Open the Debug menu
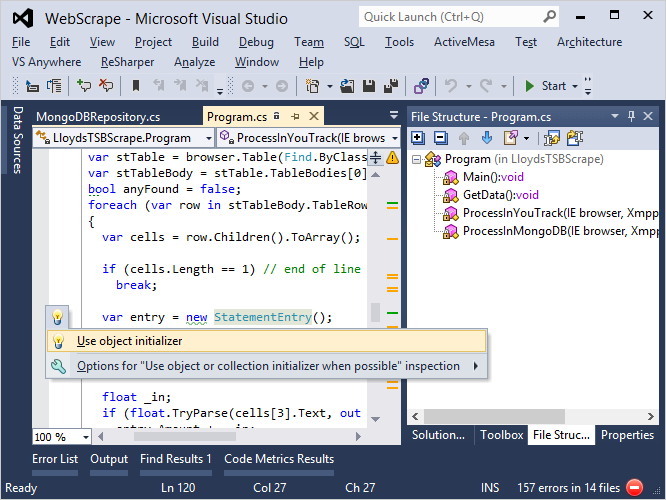Image resolution: width=666 pixels, height=500 pixels. pyautogui.click(x=256, y=42)
